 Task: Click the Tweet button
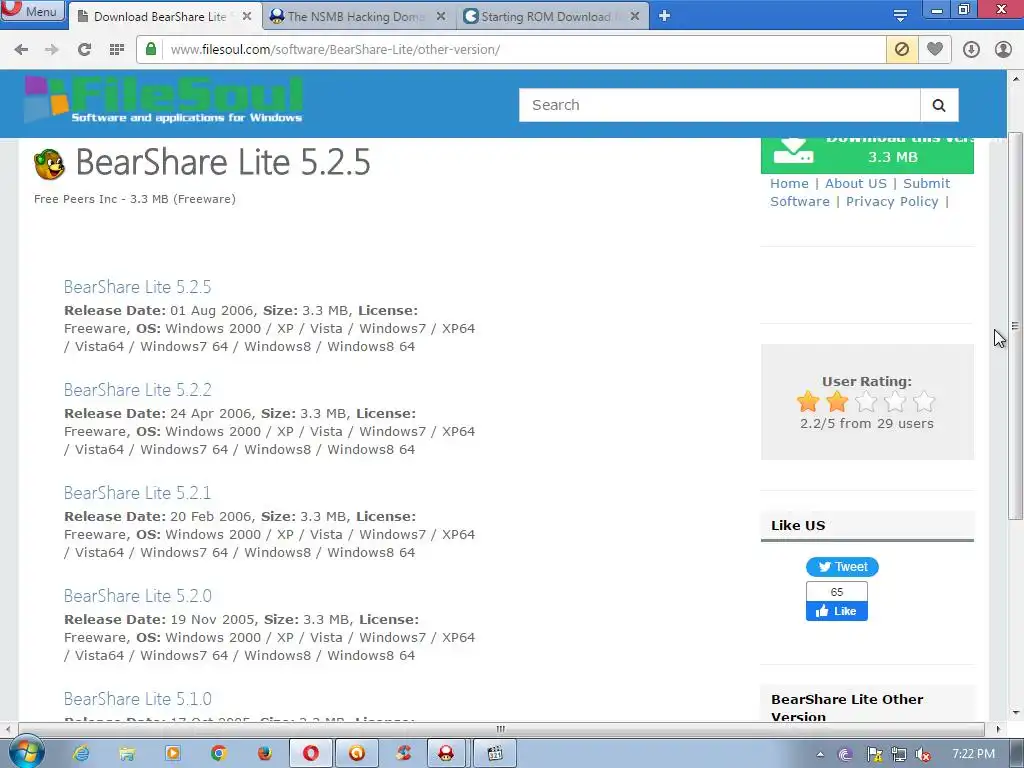coord(842,567)
